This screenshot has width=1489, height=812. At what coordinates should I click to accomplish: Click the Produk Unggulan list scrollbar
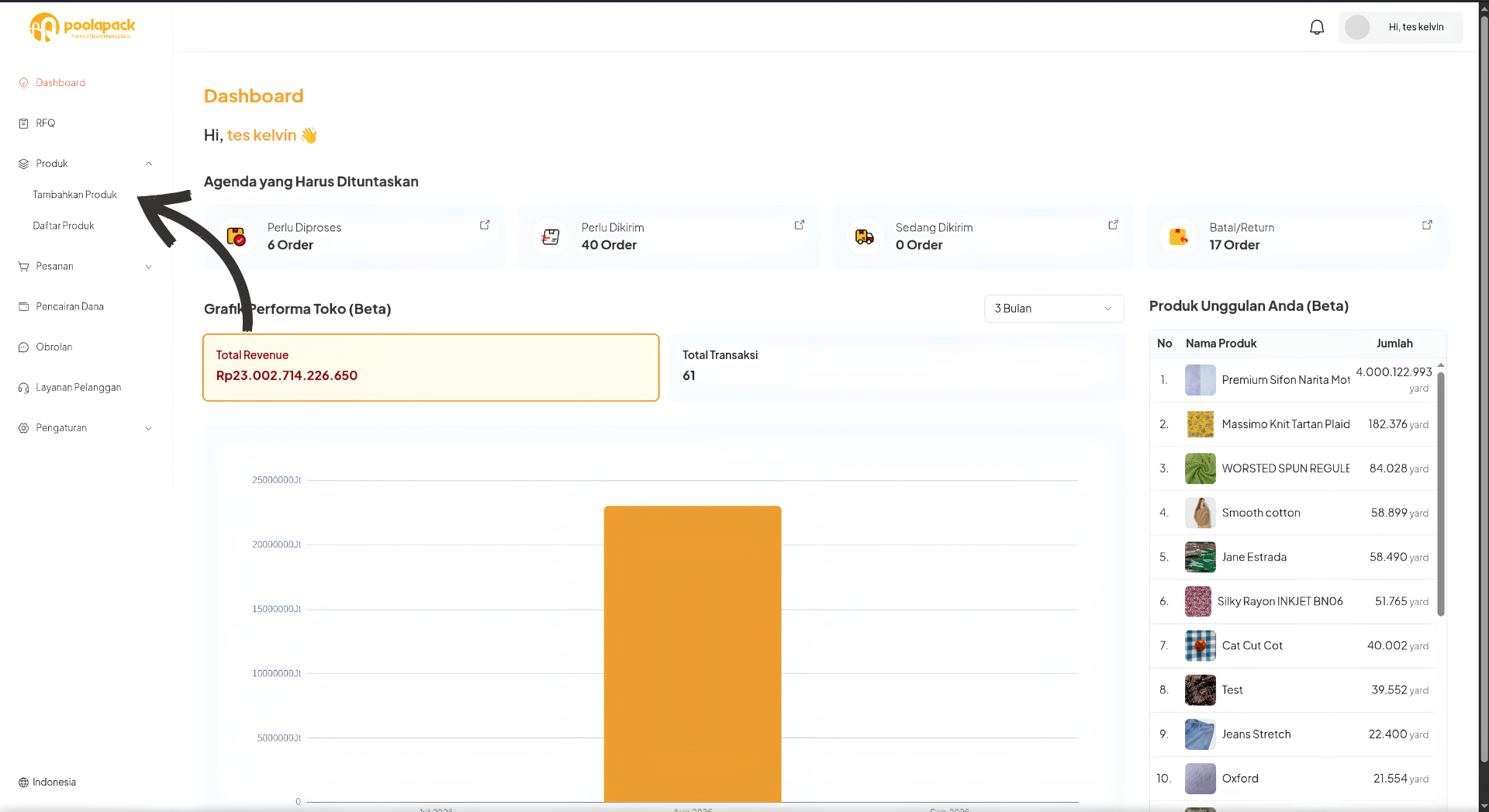(1441, 492)
